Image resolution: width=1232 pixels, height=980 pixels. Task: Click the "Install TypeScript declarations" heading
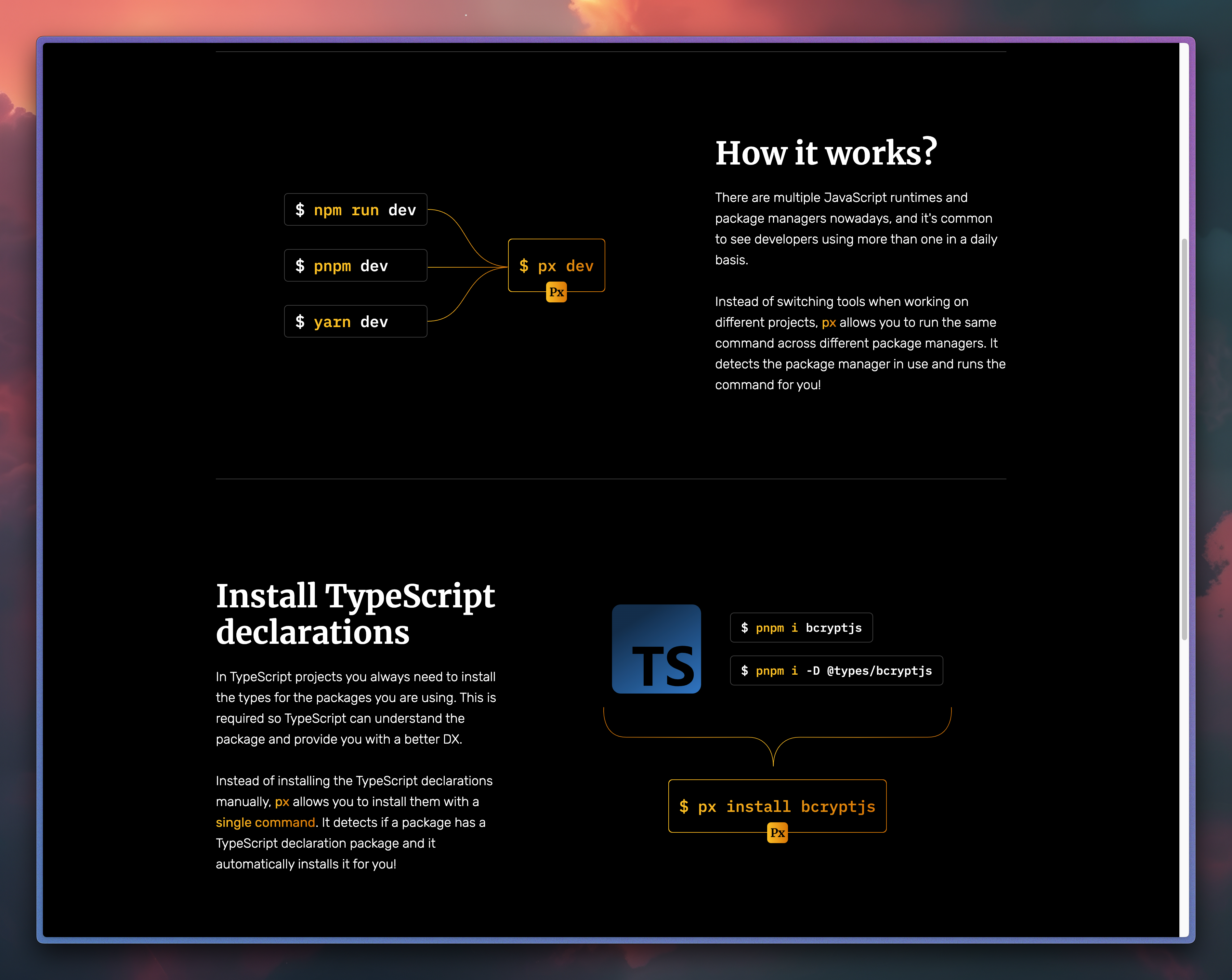point(355,614)
